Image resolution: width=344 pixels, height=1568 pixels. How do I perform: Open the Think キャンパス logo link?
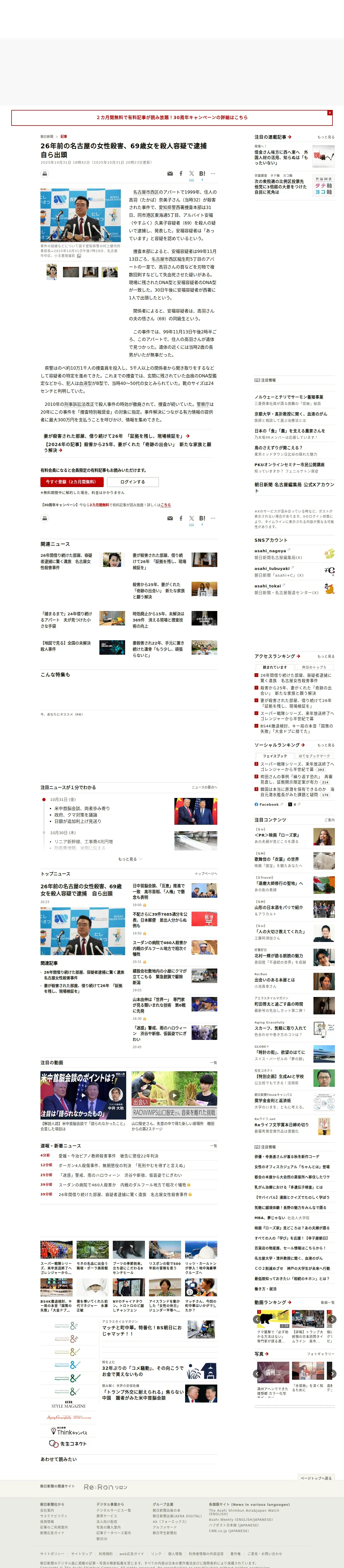pos(68,1431)
